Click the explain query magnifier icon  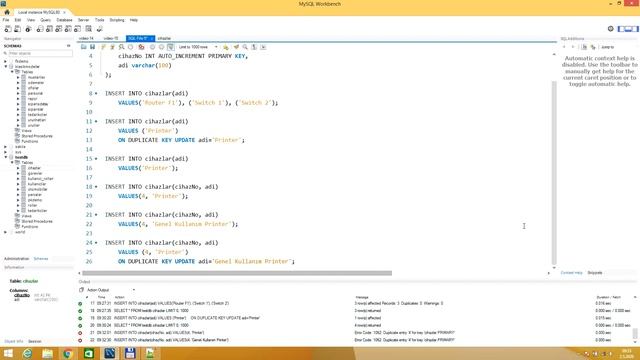121,47
